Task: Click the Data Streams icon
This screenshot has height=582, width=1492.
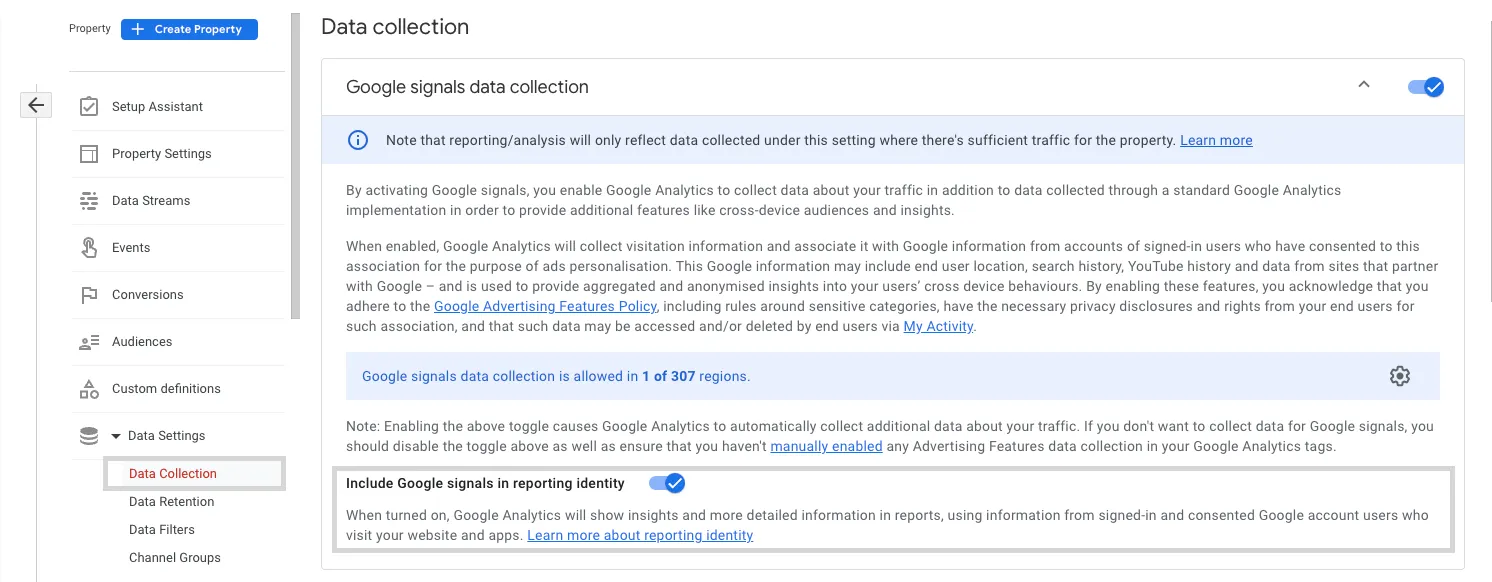Action: [89, 200]
